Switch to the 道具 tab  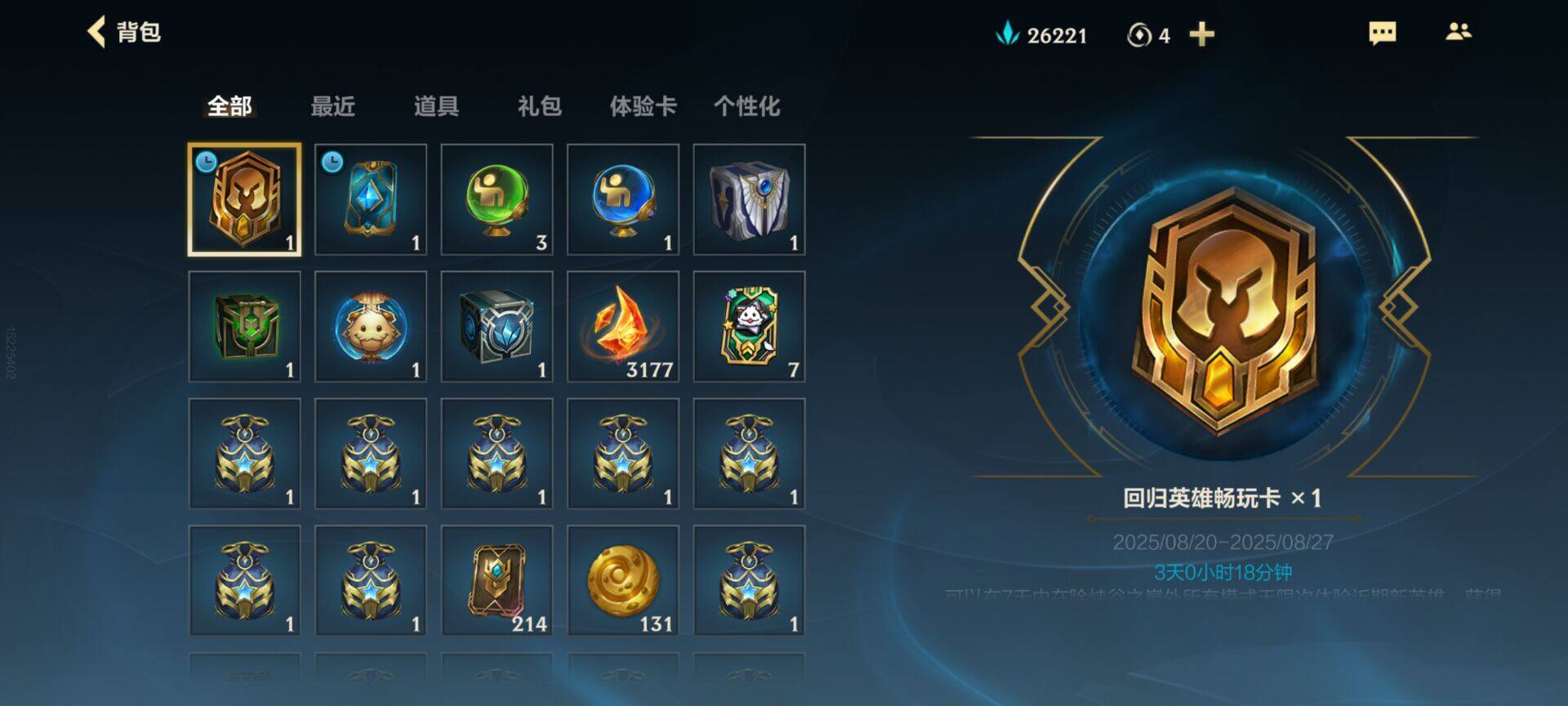point(436,106)
